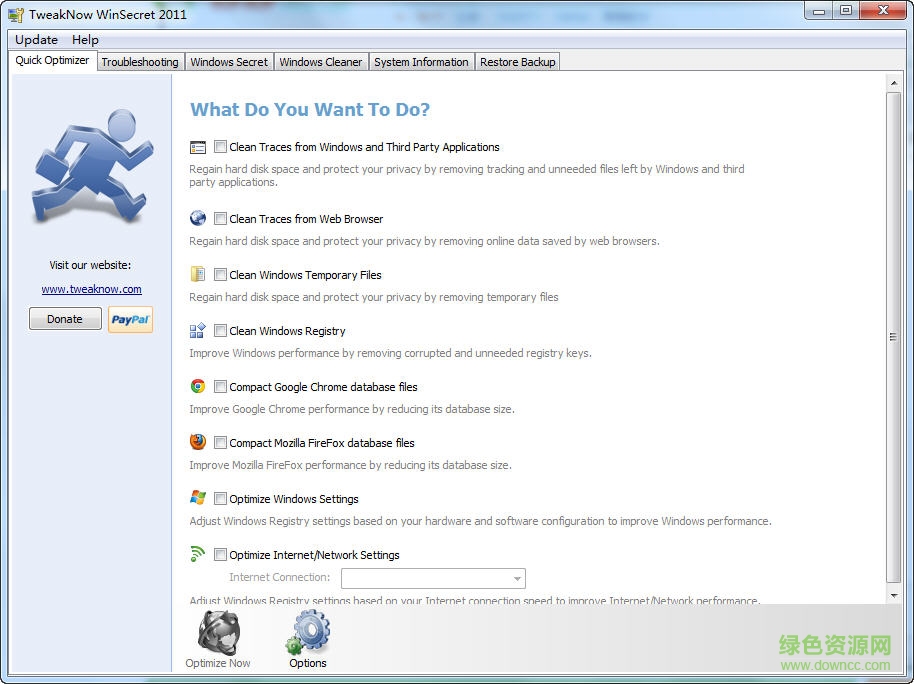Select the Restore Backup tab

point(517,61)
